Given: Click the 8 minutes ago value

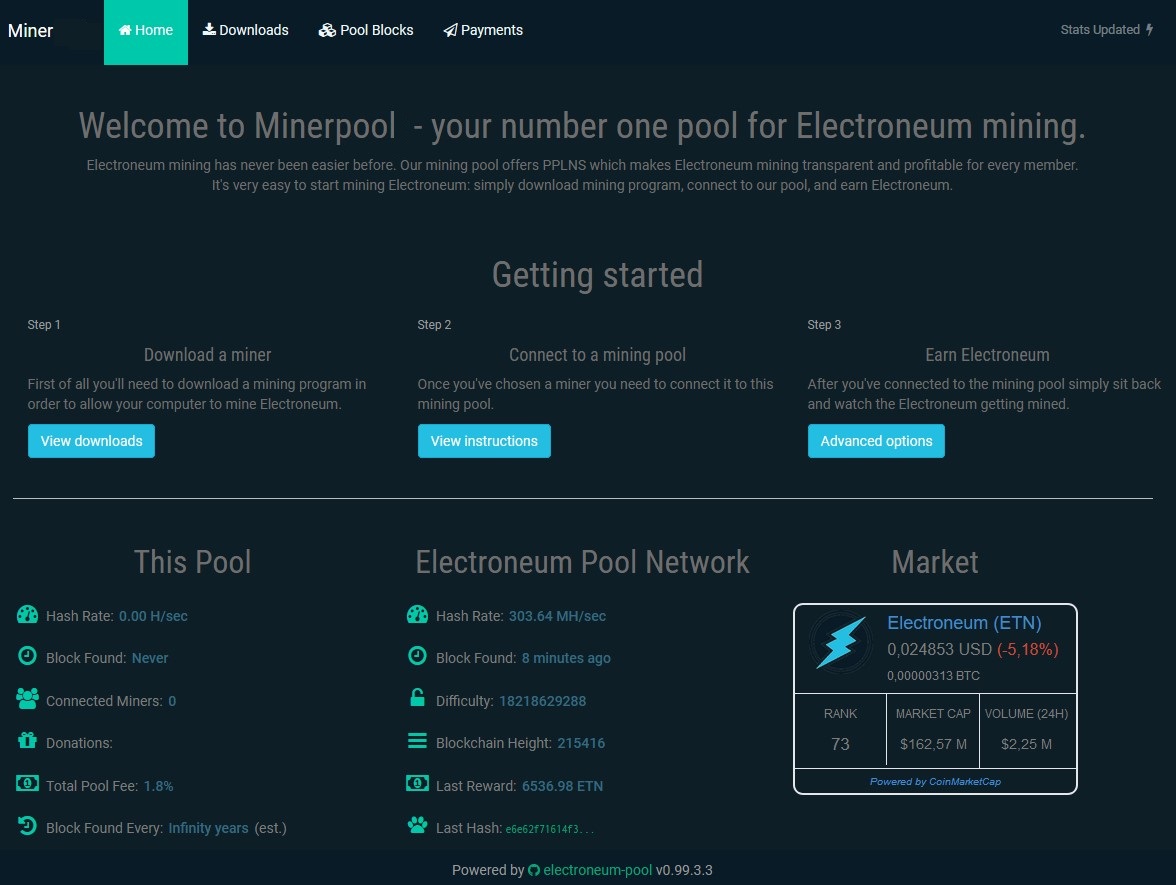Looking at the screenshot, I should tap(566, 658).
